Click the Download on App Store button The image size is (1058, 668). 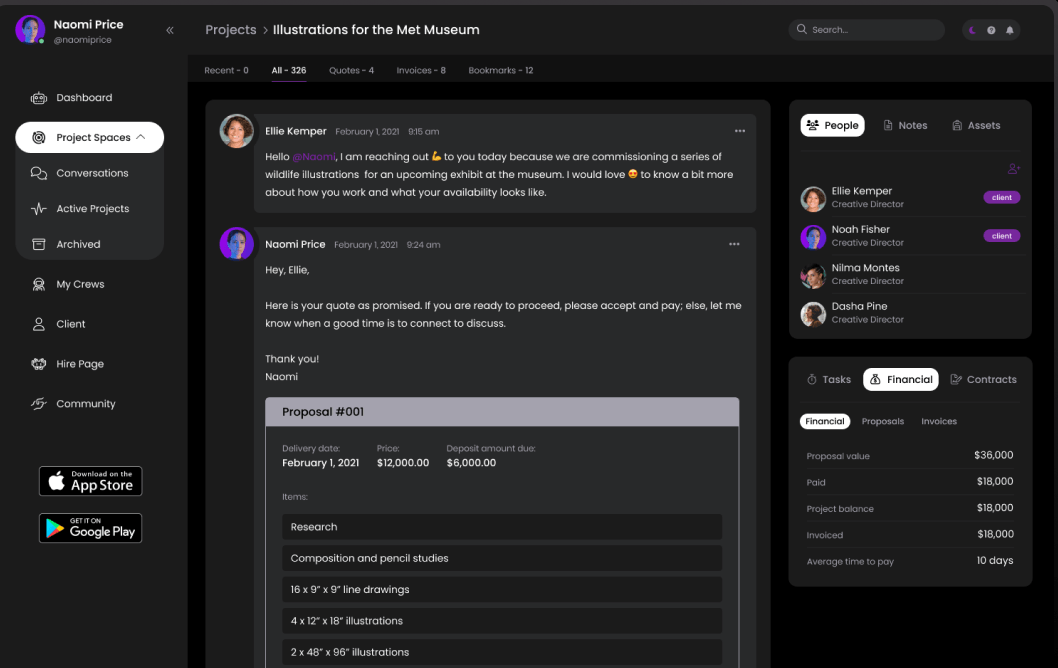tap(90, 481)
